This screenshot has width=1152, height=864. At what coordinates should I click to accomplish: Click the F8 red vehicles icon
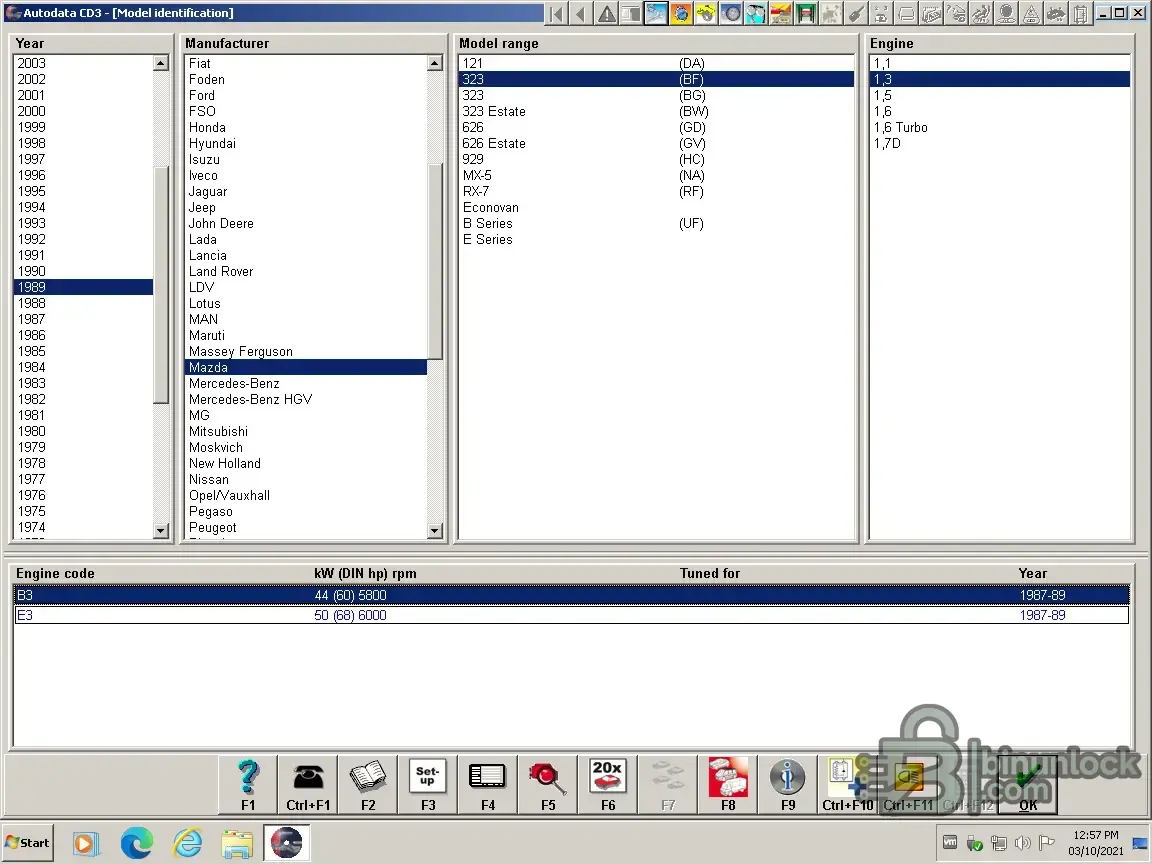(728, 784)
